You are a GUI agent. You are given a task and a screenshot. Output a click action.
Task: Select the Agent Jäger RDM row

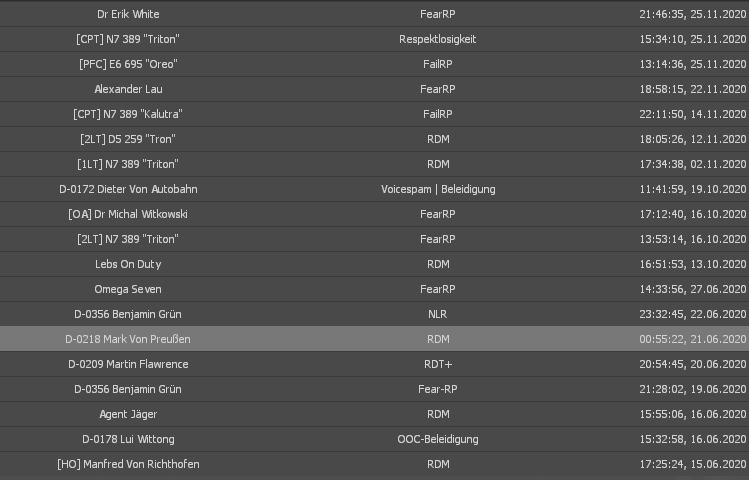[x=374, y=414]
